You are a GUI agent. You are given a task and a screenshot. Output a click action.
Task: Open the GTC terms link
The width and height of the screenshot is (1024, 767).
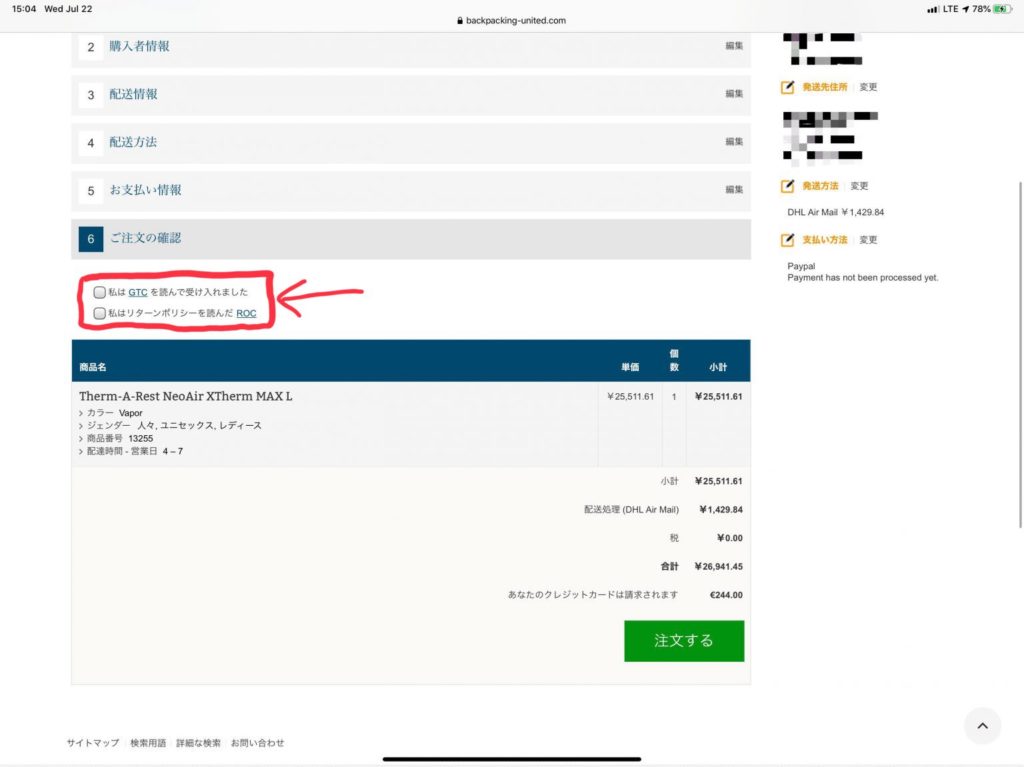tap(138, 293)
